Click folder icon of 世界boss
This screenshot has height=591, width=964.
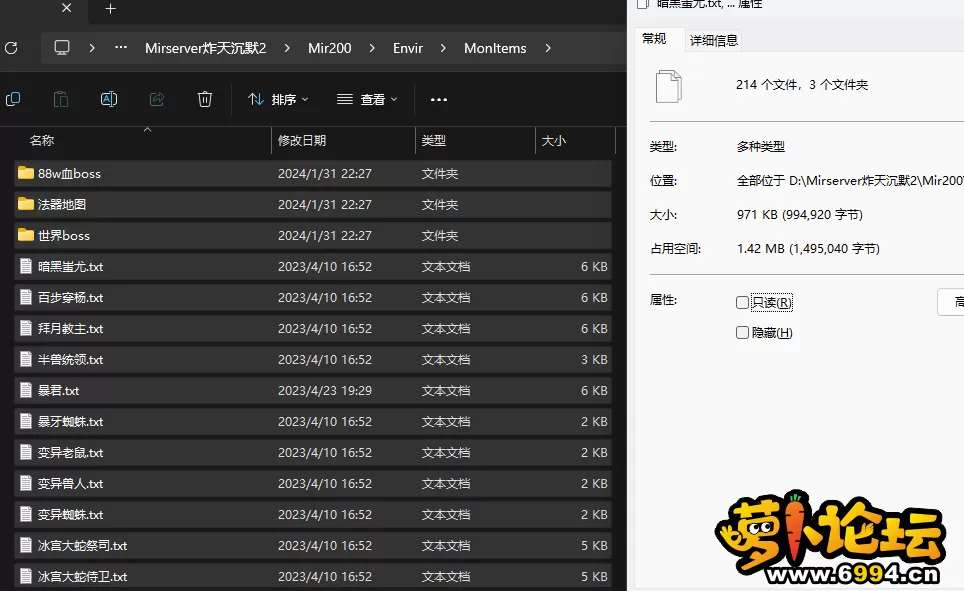[x=26, y=235]
